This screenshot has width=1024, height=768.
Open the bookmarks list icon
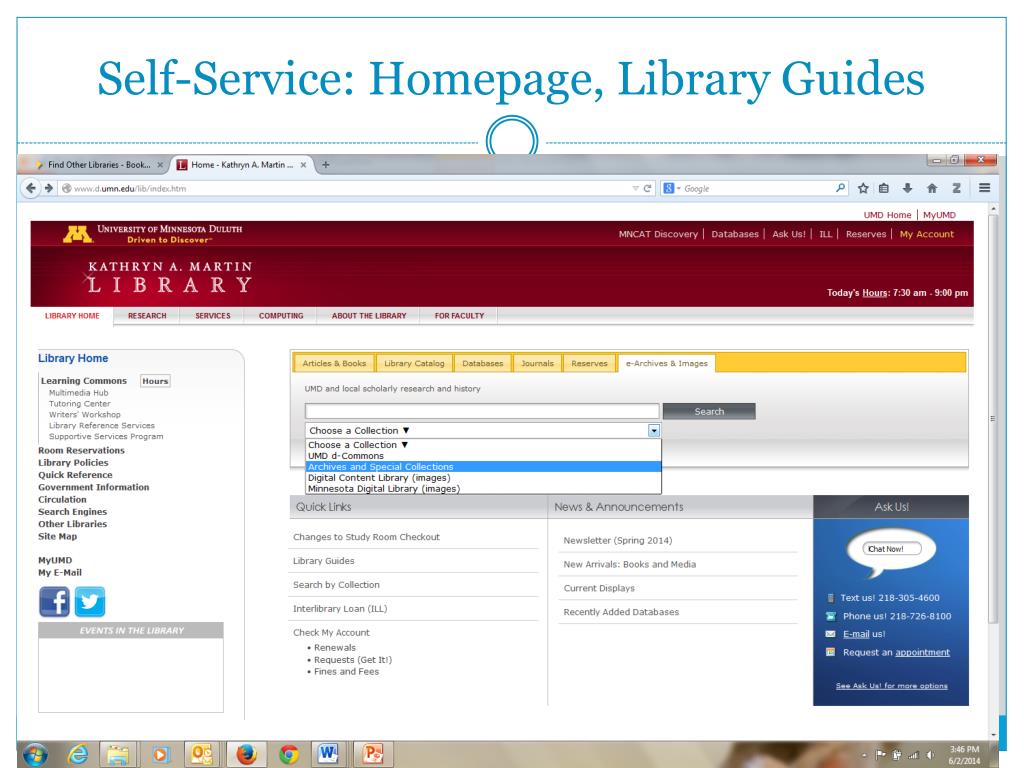click(x=884, y=188)
